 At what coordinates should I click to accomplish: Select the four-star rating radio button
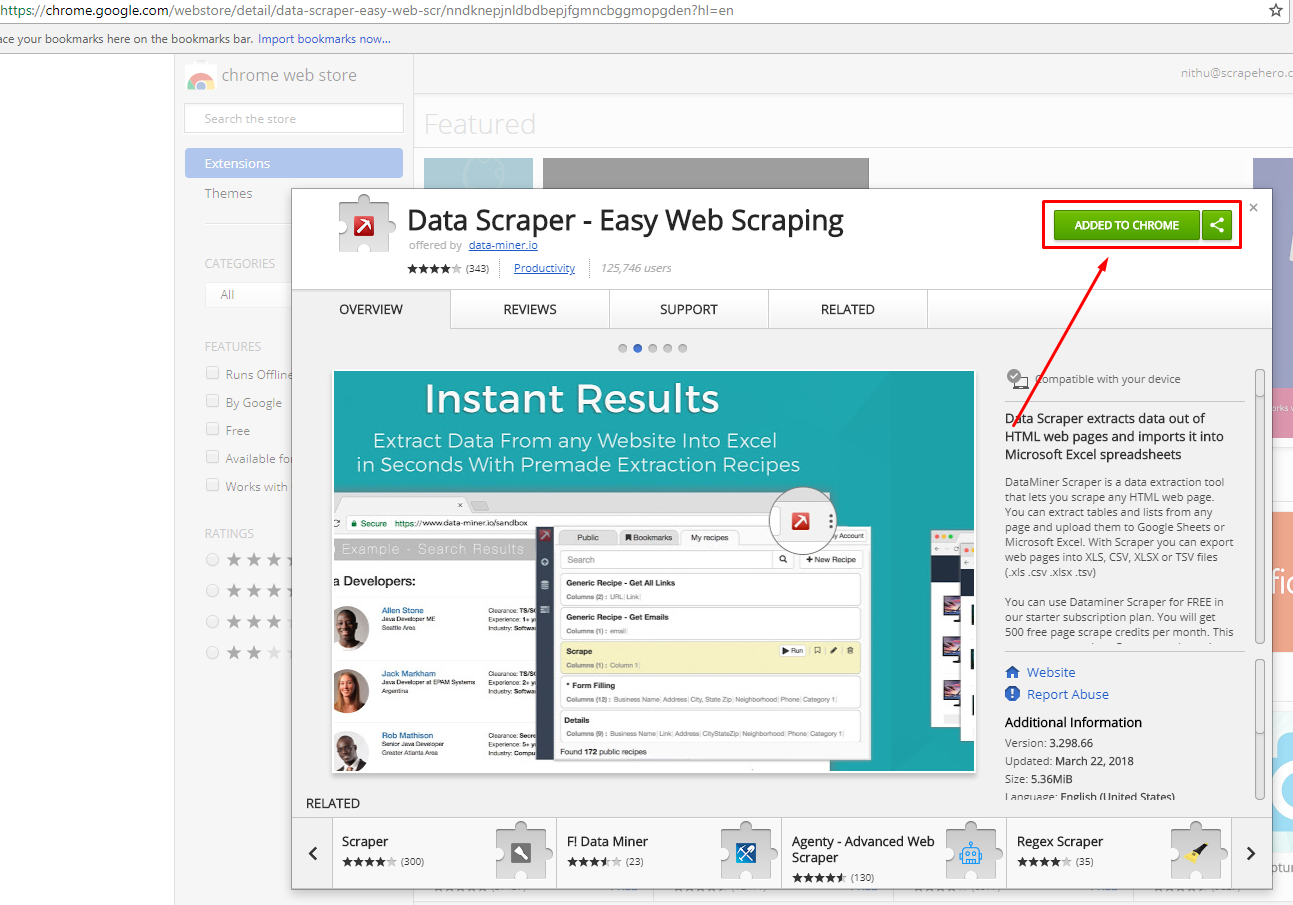[212, 591]
